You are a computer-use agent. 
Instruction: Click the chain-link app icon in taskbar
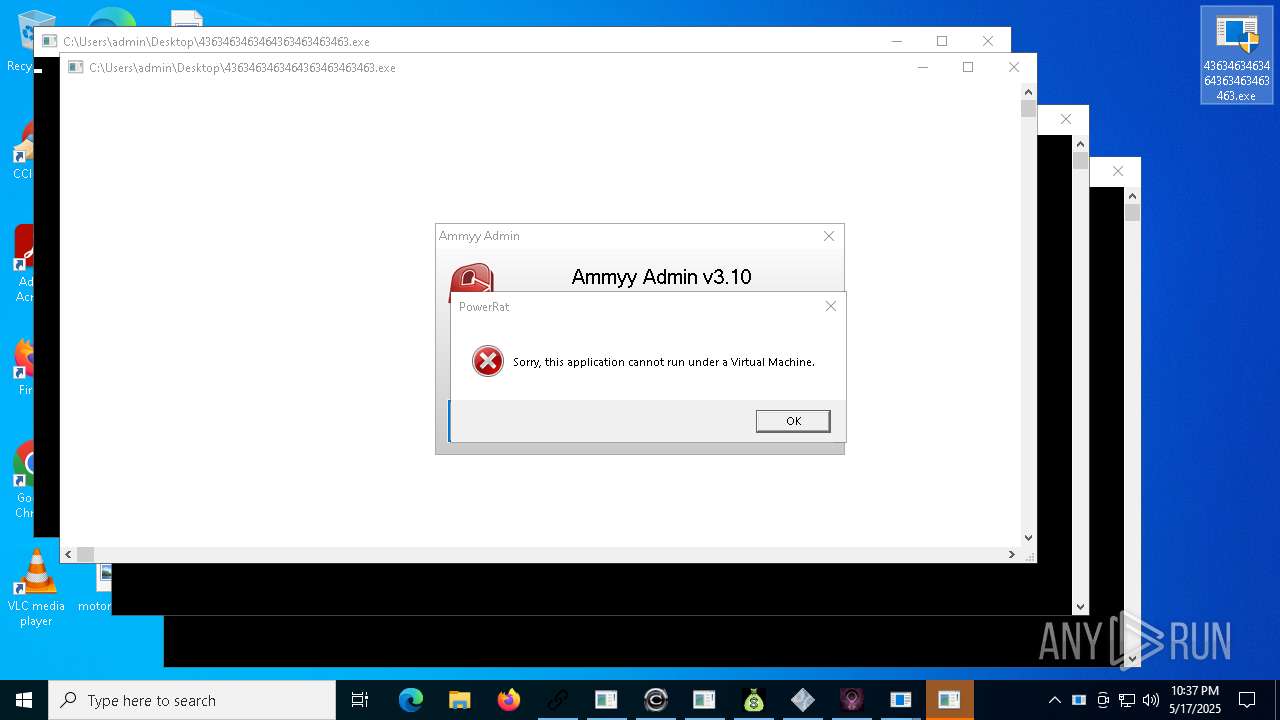coord(557,700)
